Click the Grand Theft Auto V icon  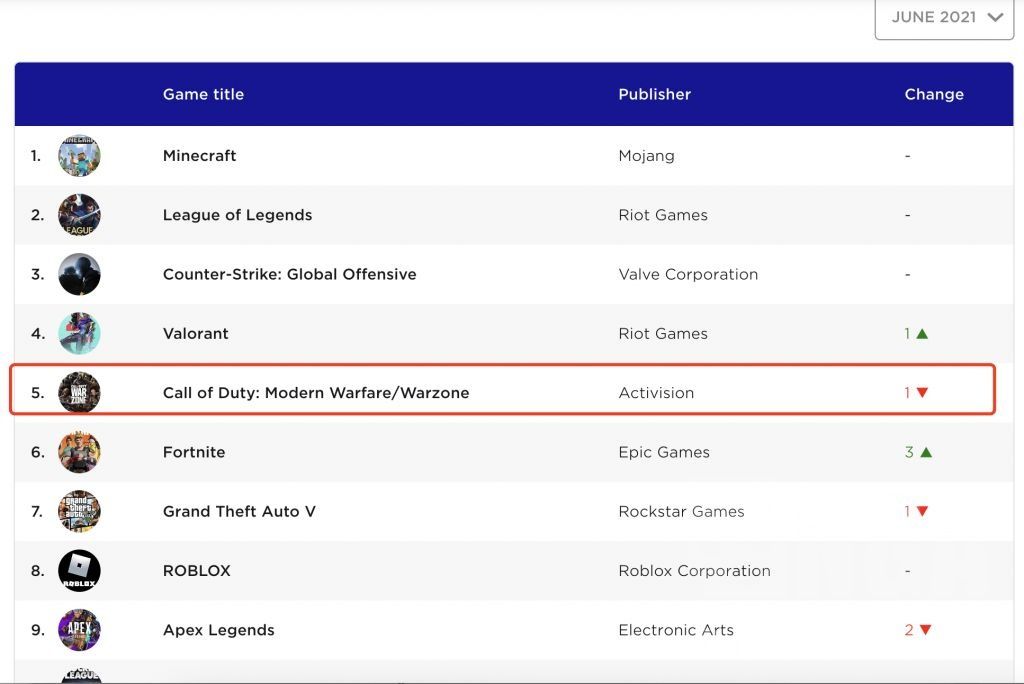pos(79,512)
